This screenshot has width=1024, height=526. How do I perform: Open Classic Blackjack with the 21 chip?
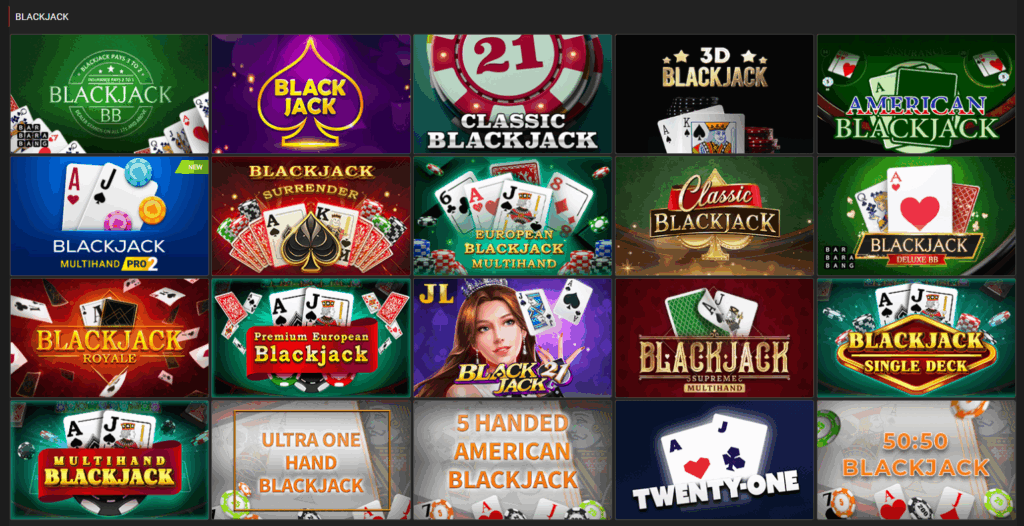pyautogui.click(x=513, y=94)
